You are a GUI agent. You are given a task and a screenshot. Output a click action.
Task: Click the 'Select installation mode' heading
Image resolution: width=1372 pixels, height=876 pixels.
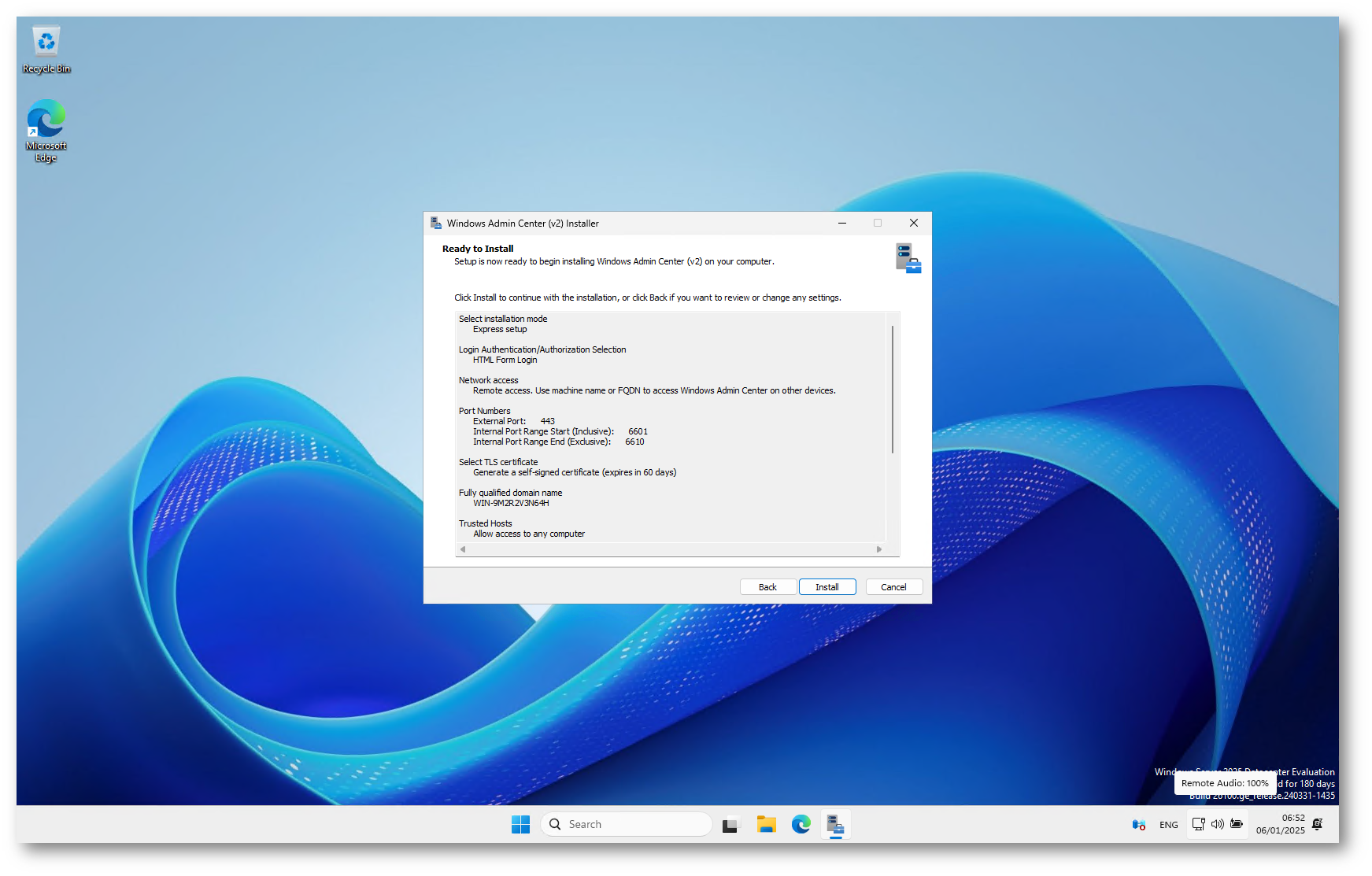click(x=503, y=320)
